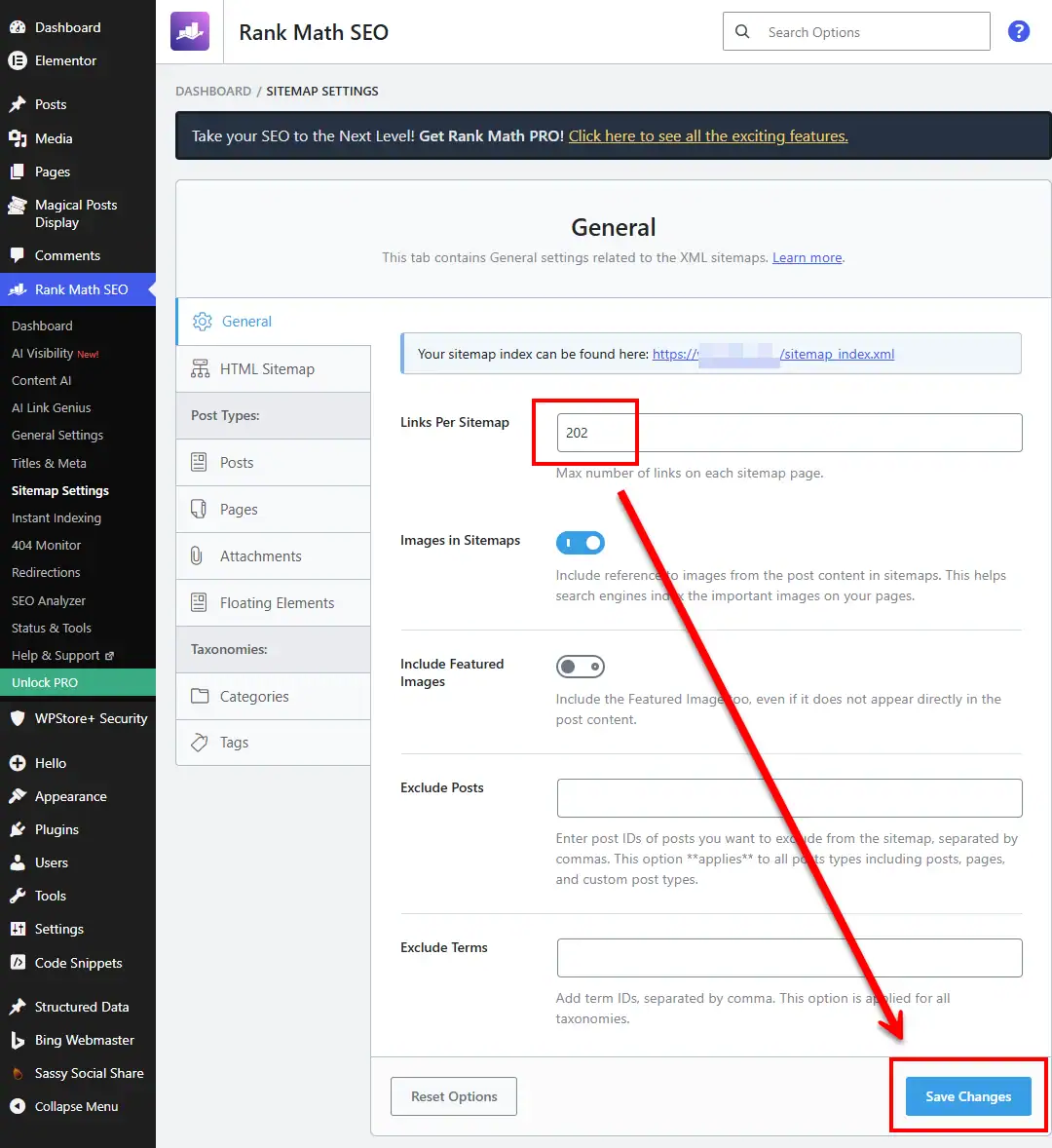Viewport: 1052px width, 1148px height.
Task: Click the Users person icon
Action: pos(18,862)
